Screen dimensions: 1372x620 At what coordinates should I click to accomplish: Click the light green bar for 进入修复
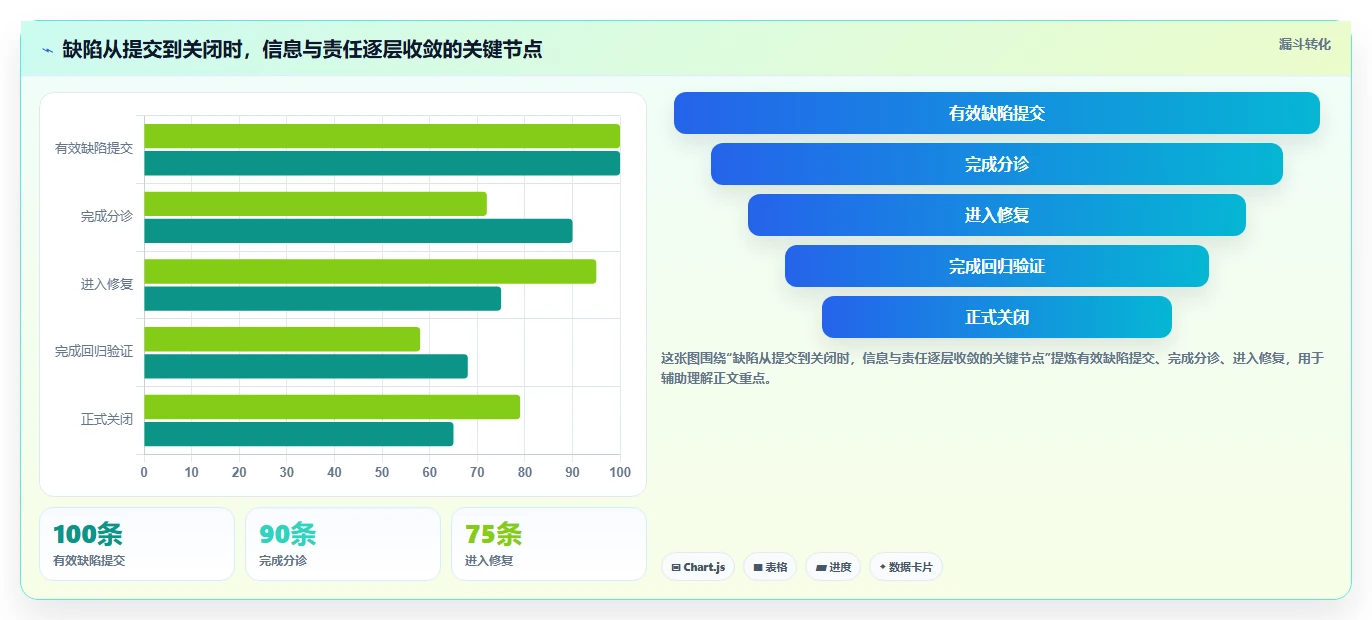coord(370,271)
